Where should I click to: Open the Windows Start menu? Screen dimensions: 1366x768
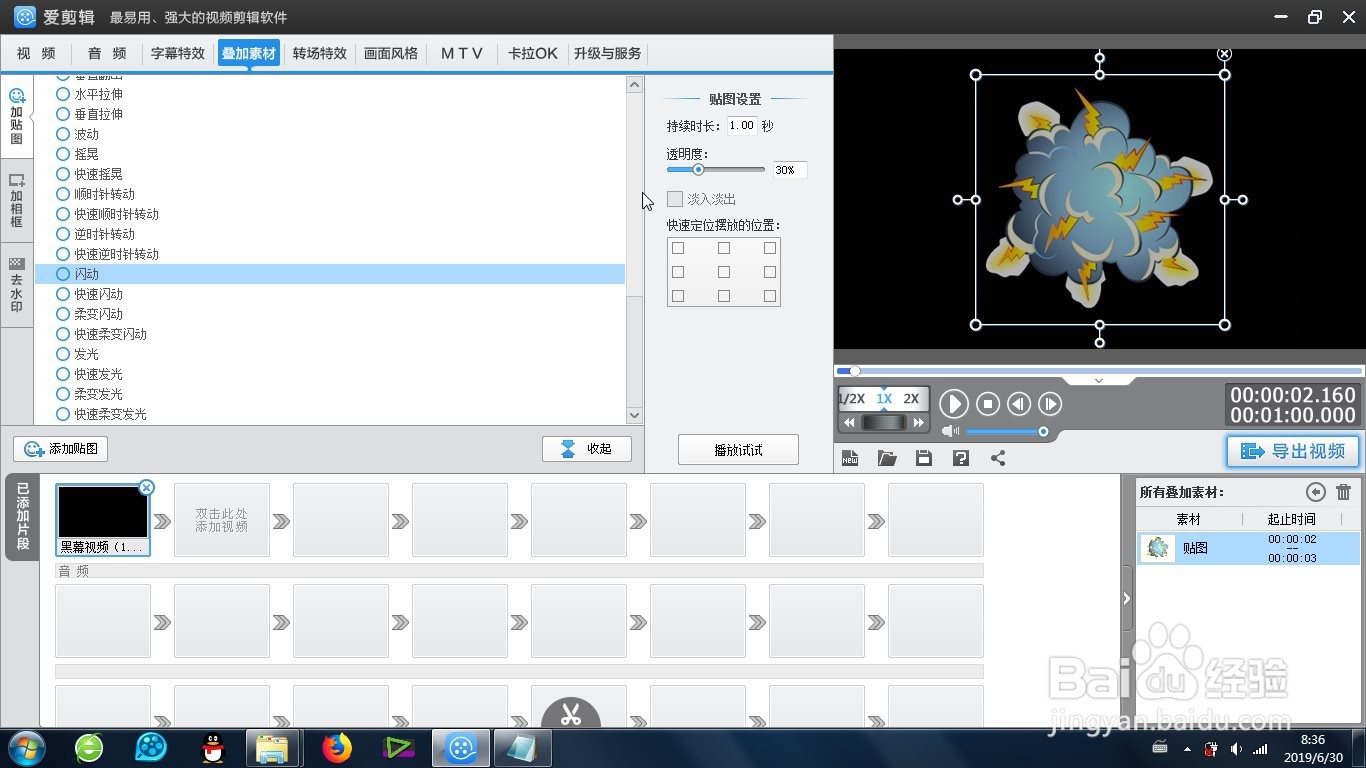pos(27,748)
